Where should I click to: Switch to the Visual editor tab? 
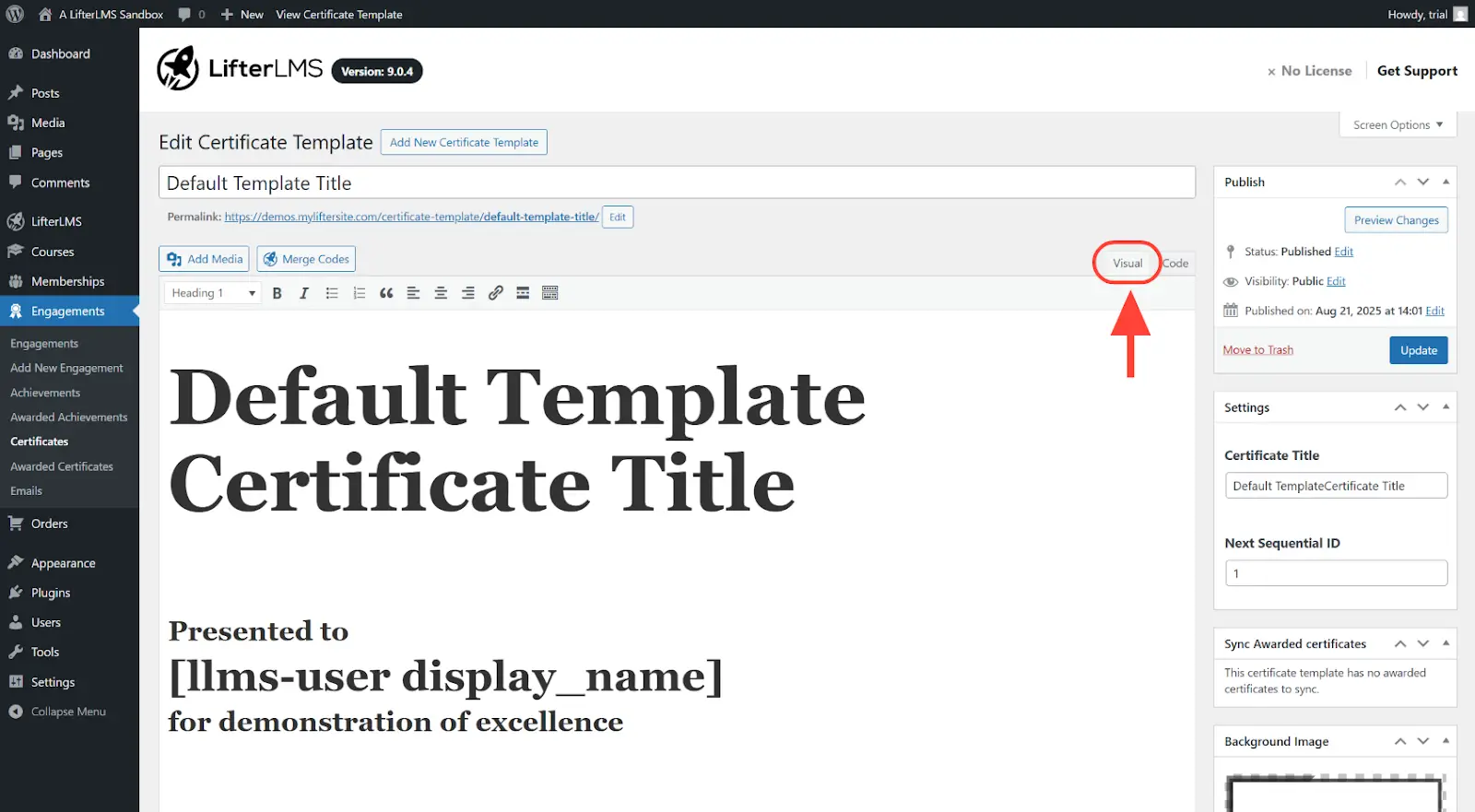click(x=1127, y=263)
